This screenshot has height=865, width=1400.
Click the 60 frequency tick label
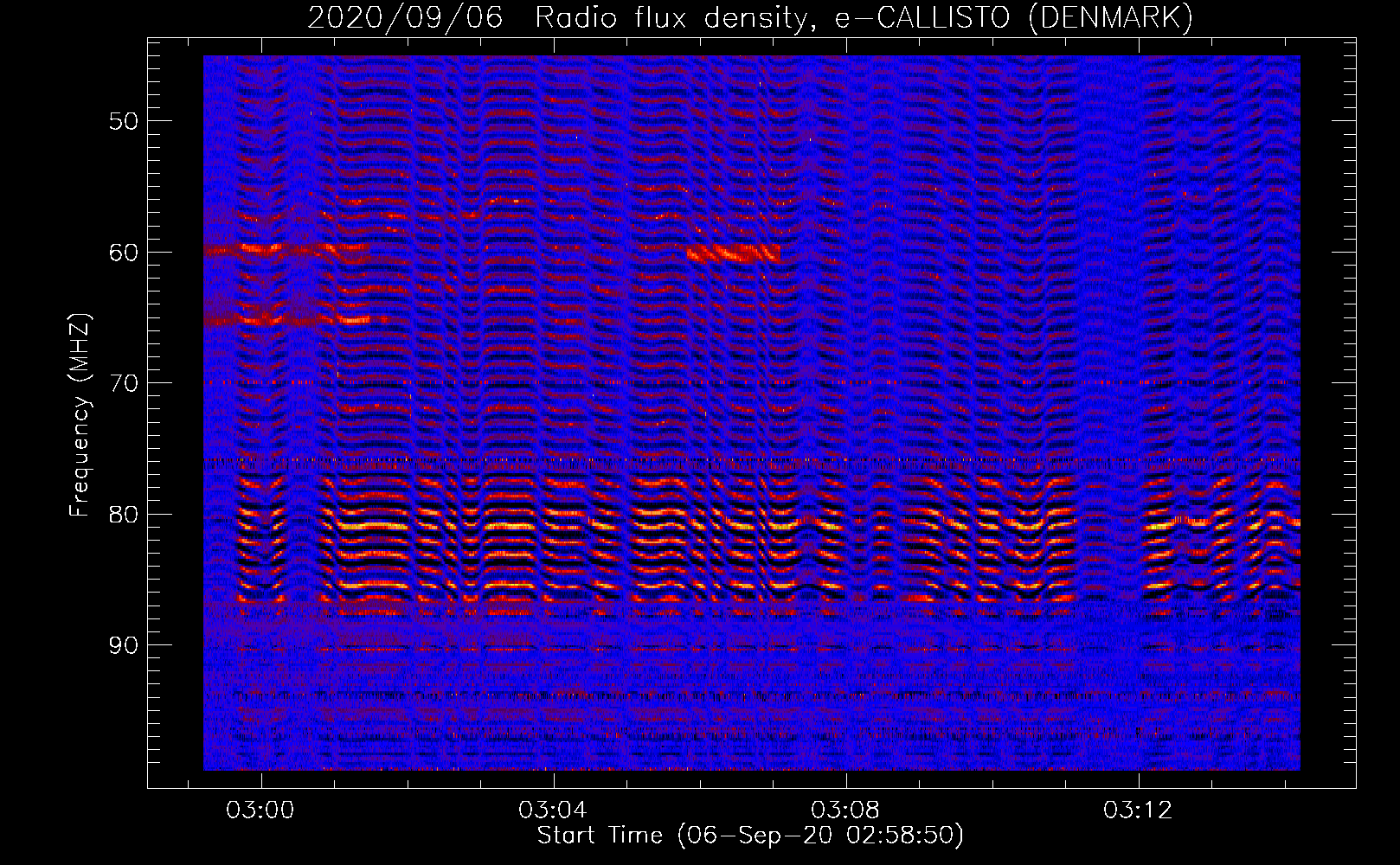(x=124, y=253)
